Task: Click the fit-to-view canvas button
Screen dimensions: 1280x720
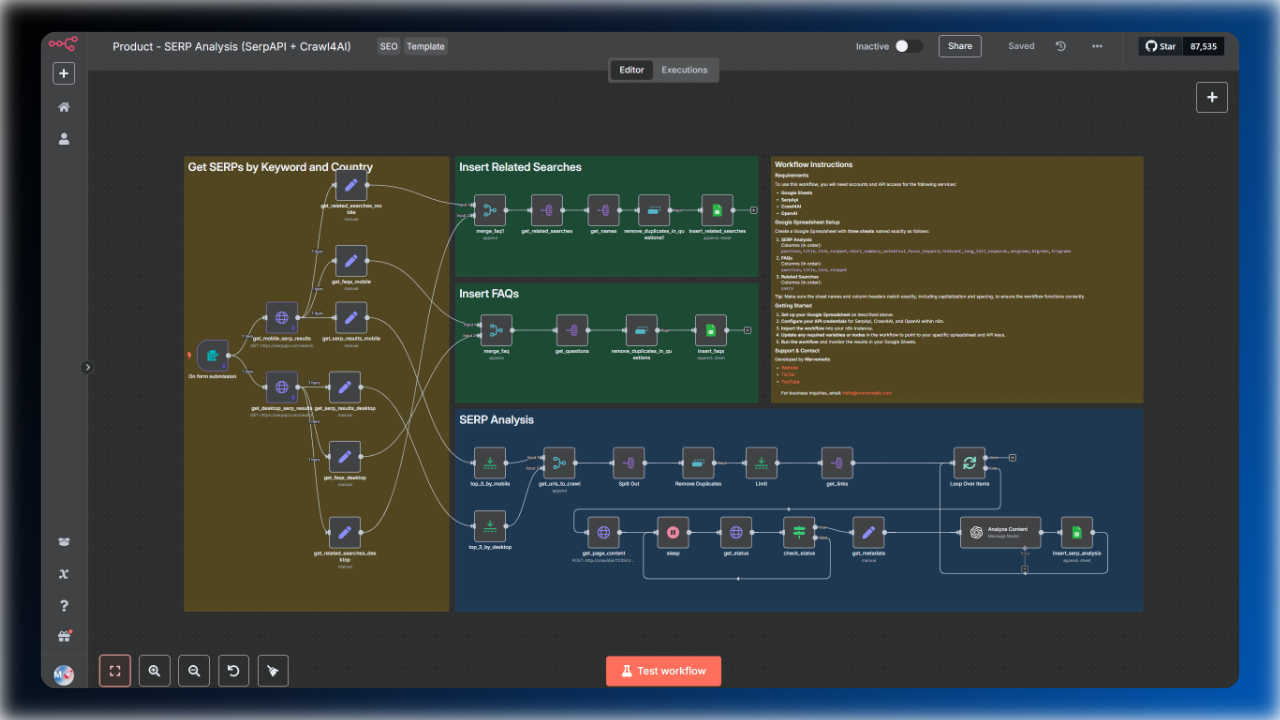Action: click(115, 671)
